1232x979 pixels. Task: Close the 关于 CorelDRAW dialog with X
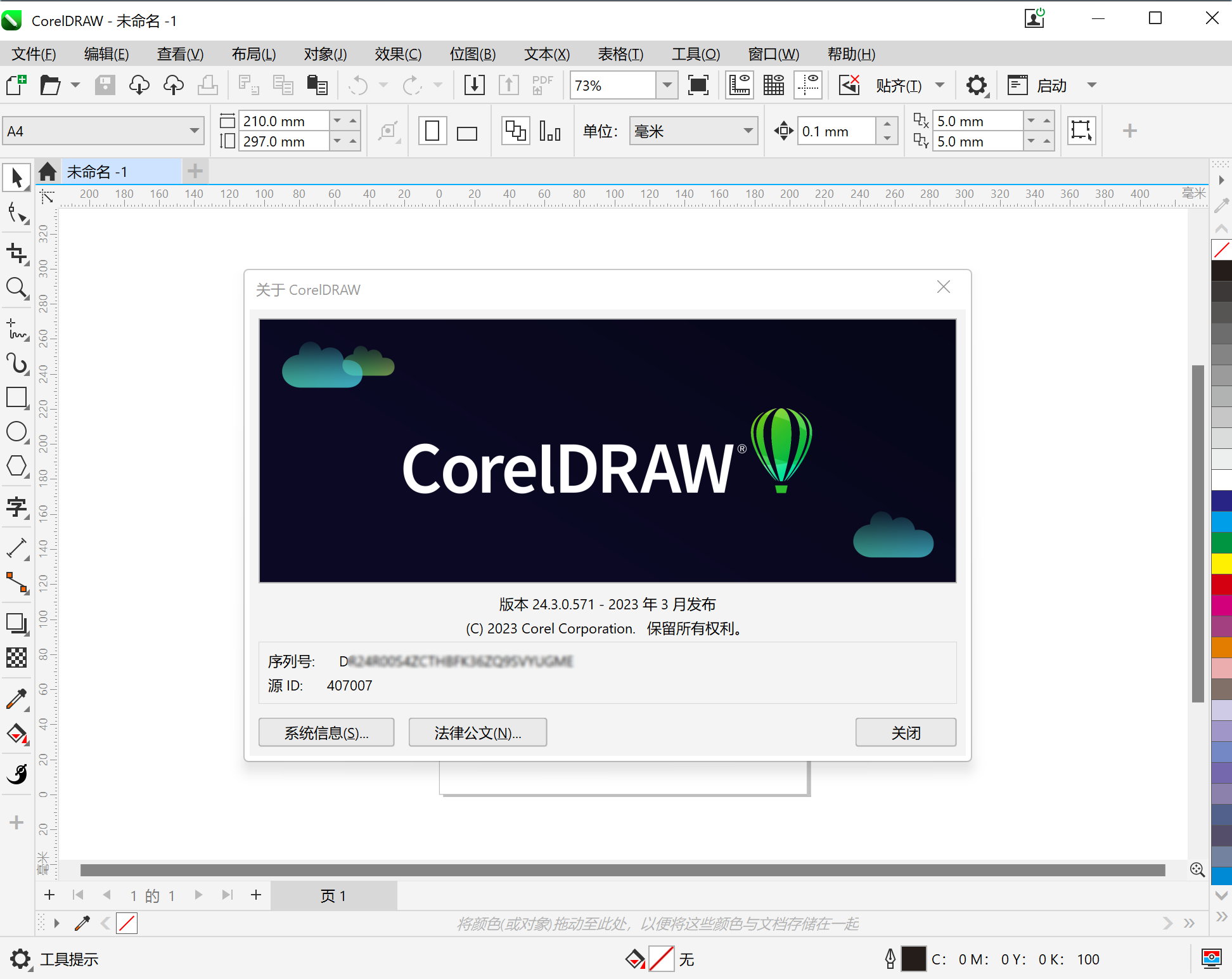[x=944, y=287]
